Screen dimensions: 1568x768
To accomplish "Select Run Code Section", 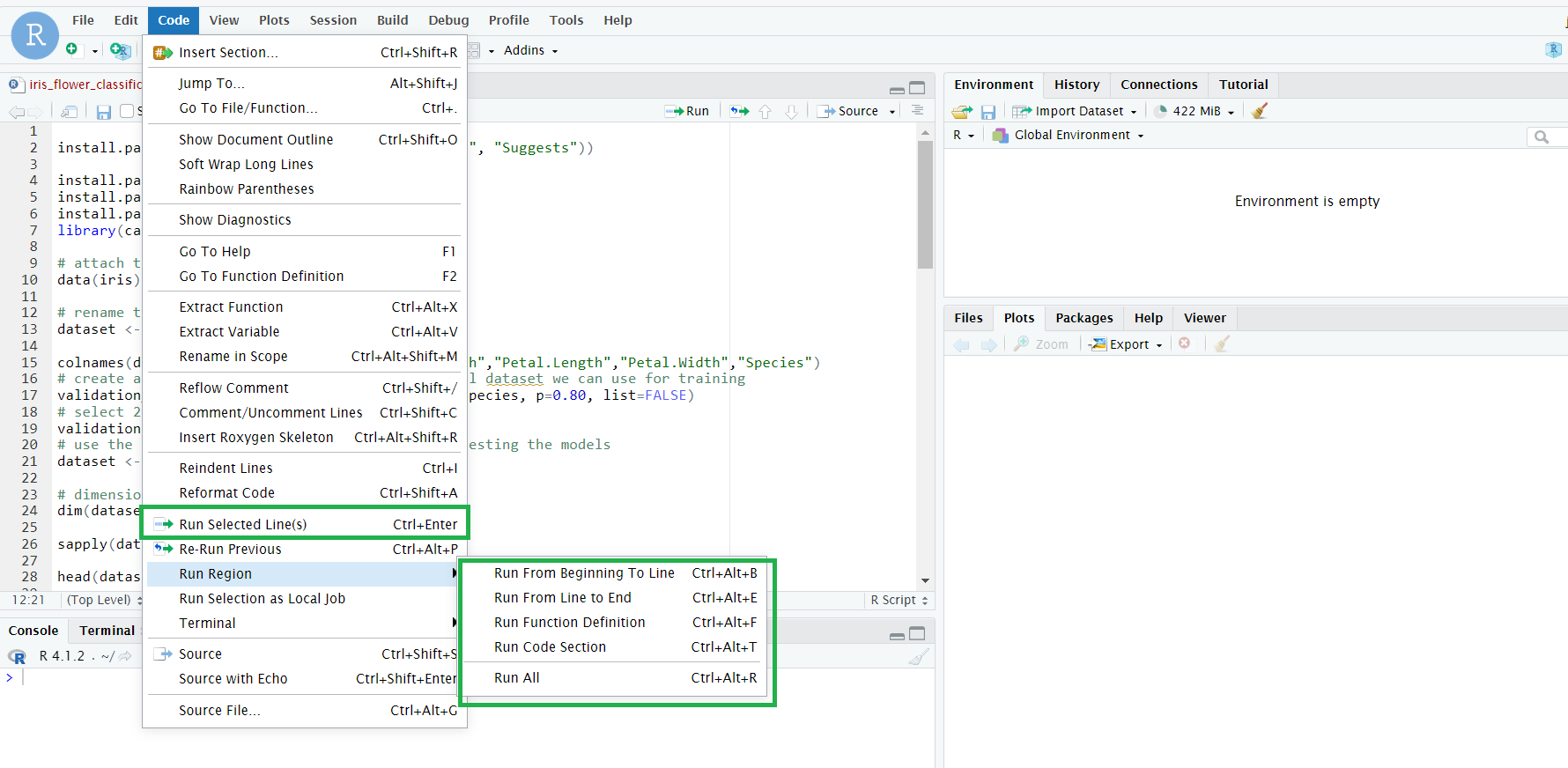I will point(615,646).
